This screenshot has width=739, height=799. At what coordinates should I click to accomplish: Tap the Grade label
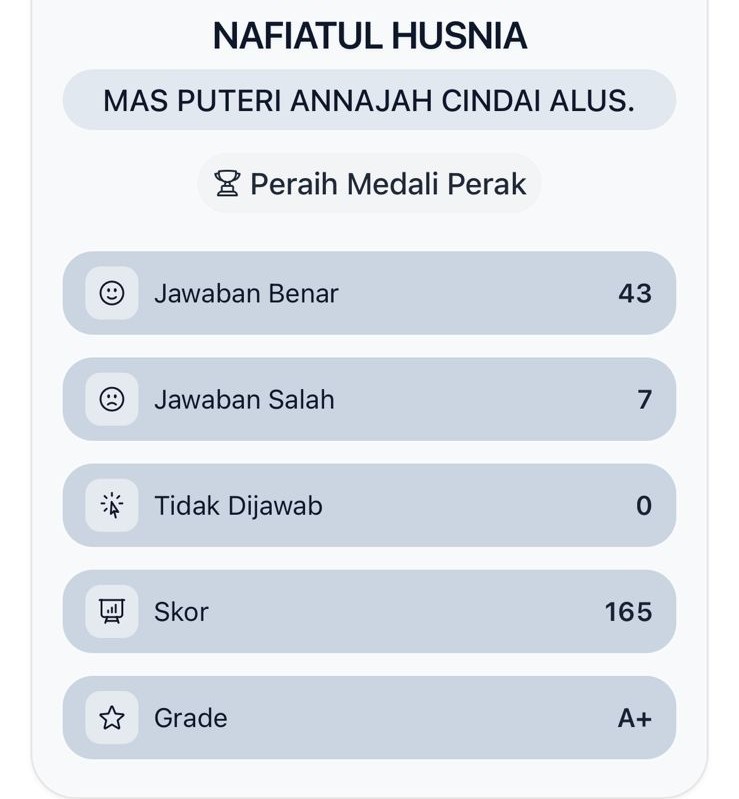click(x=191, y=718)
